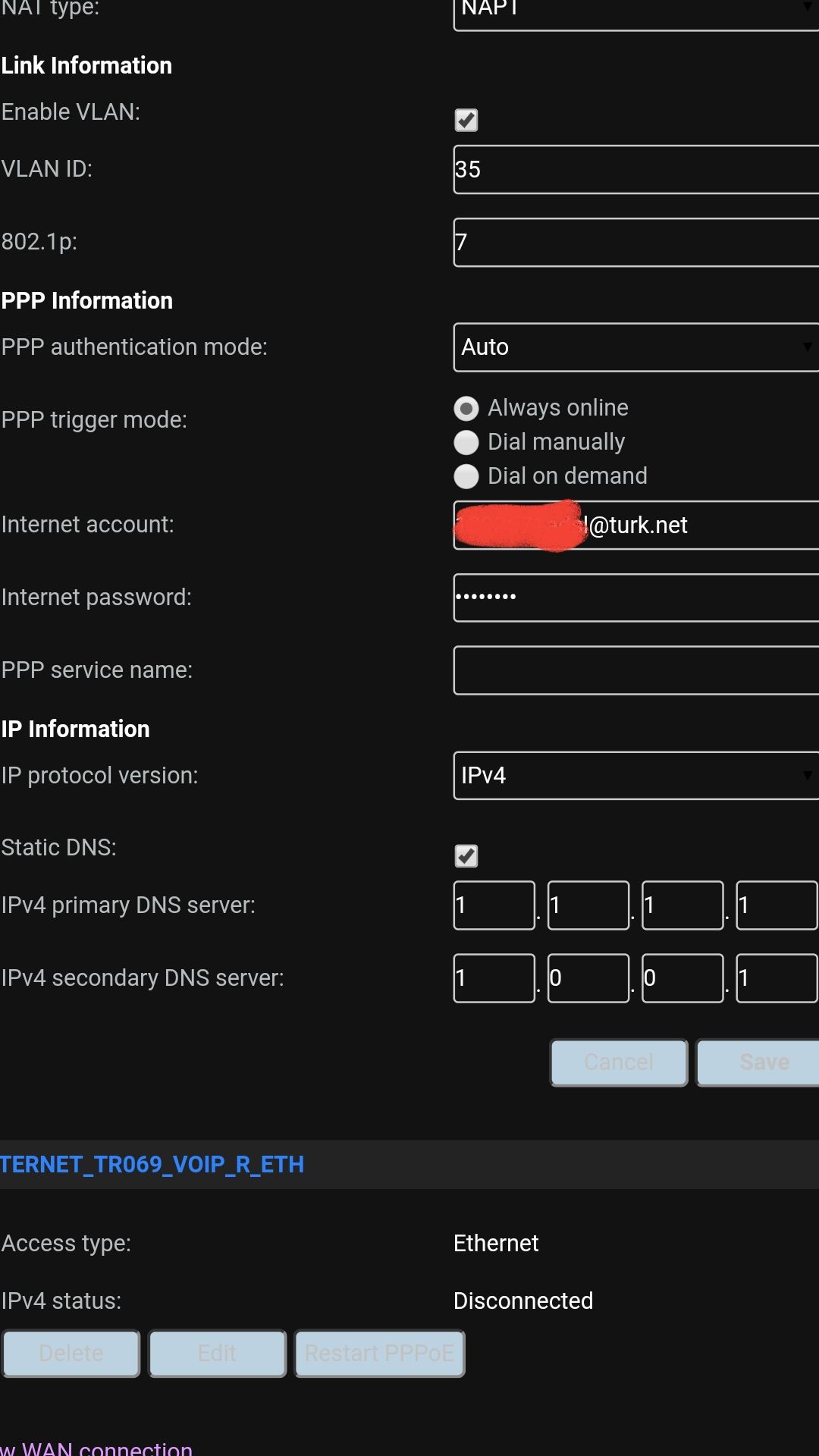Select the Always online radio button
Screen dimensions: 819x1456
point(466,409)
